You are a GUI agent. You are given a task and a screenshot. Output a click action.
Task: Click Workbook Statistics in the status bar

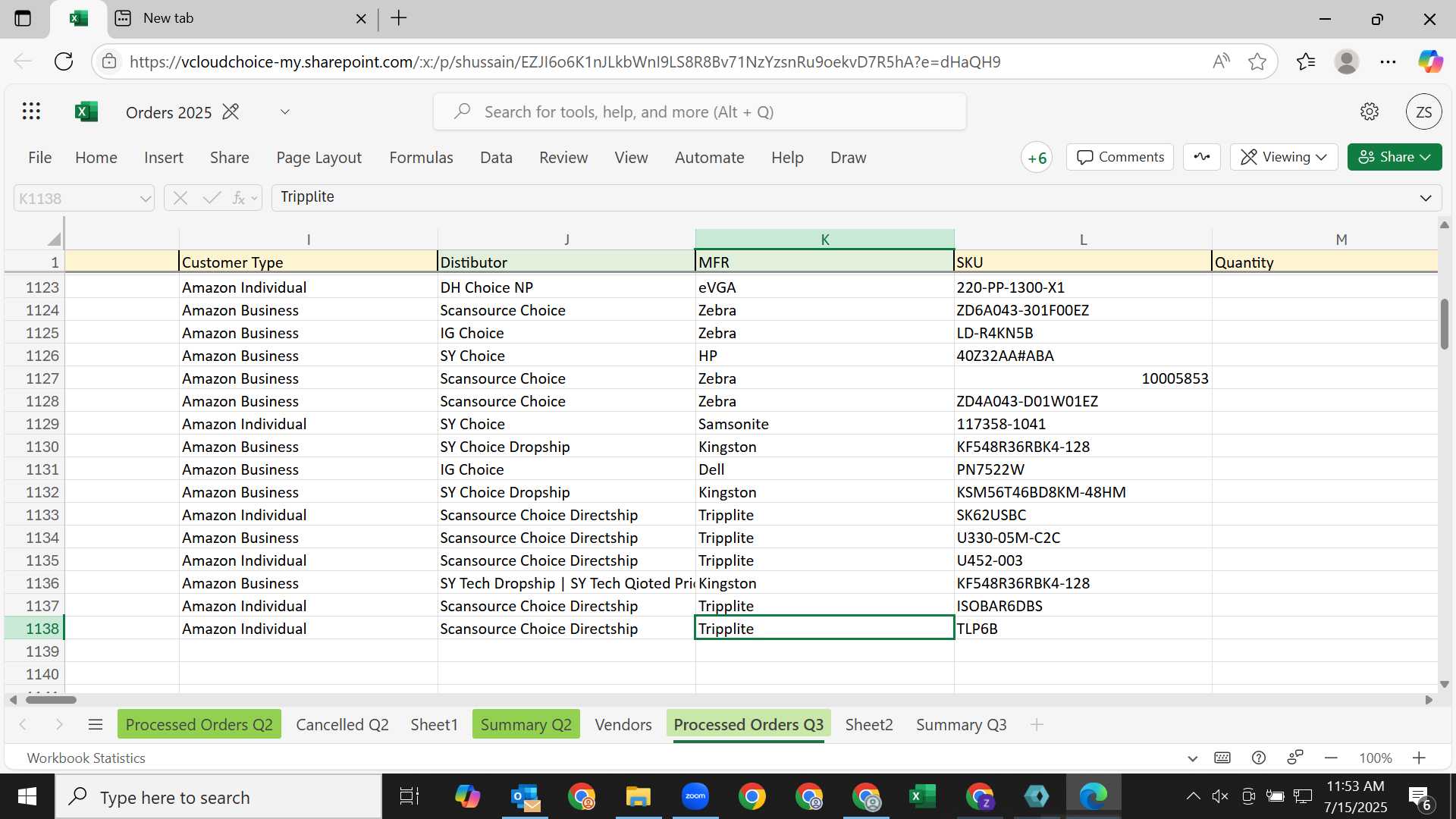coord(86,758)
